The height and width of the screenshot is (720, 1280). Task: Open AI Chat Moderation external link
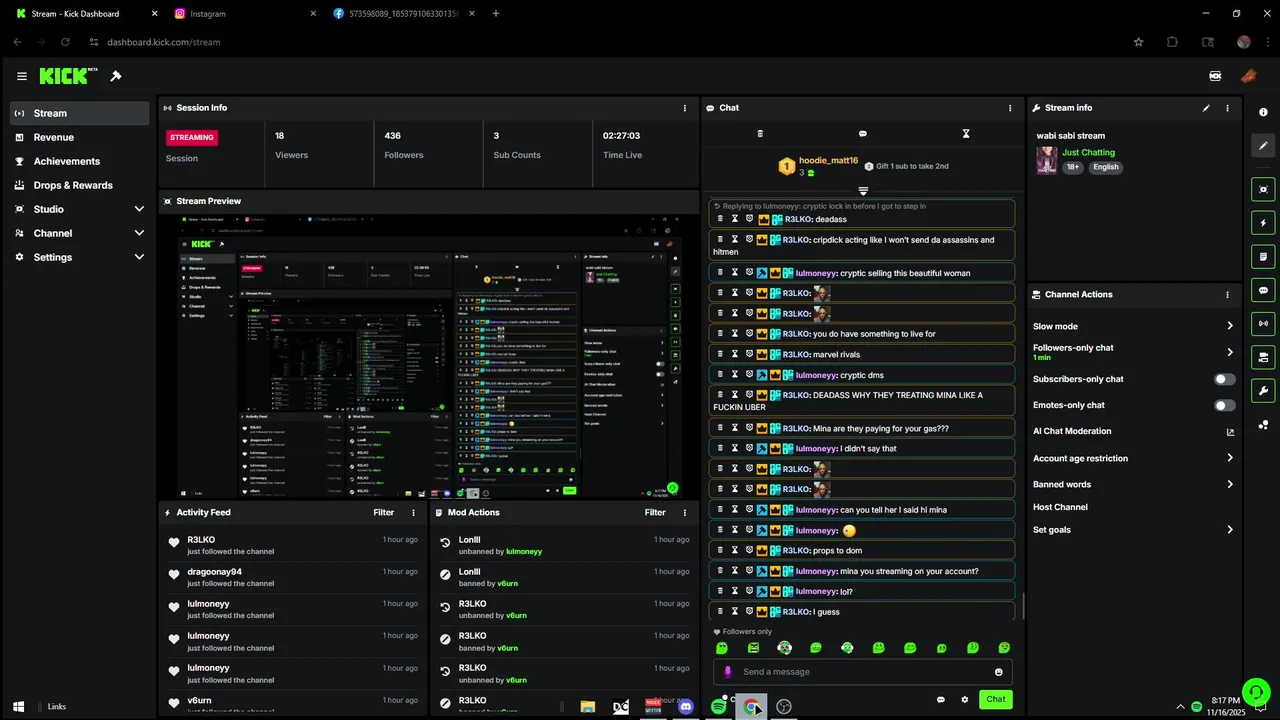click(x=1230, y=432)
